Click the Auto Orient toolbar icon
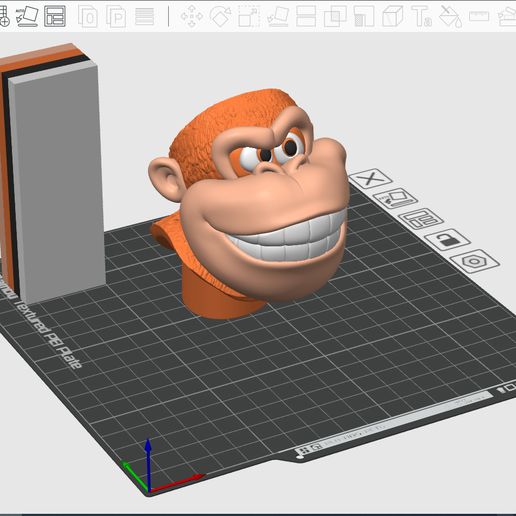516x516 pixels. pos(27,16)
